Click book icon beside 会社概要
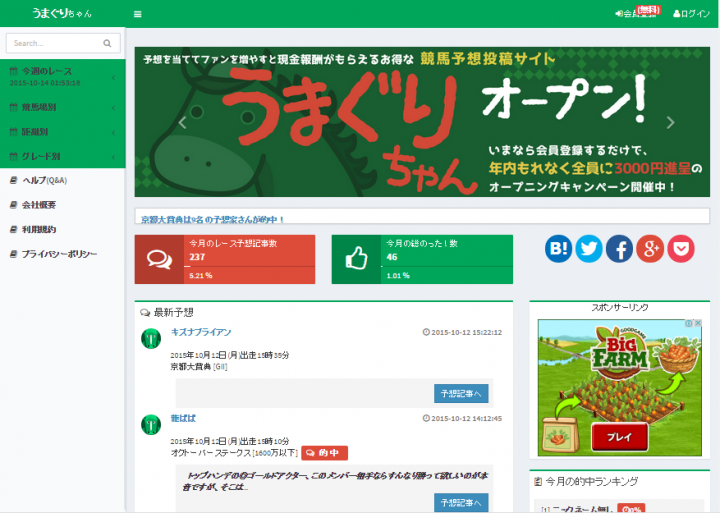 14,205
